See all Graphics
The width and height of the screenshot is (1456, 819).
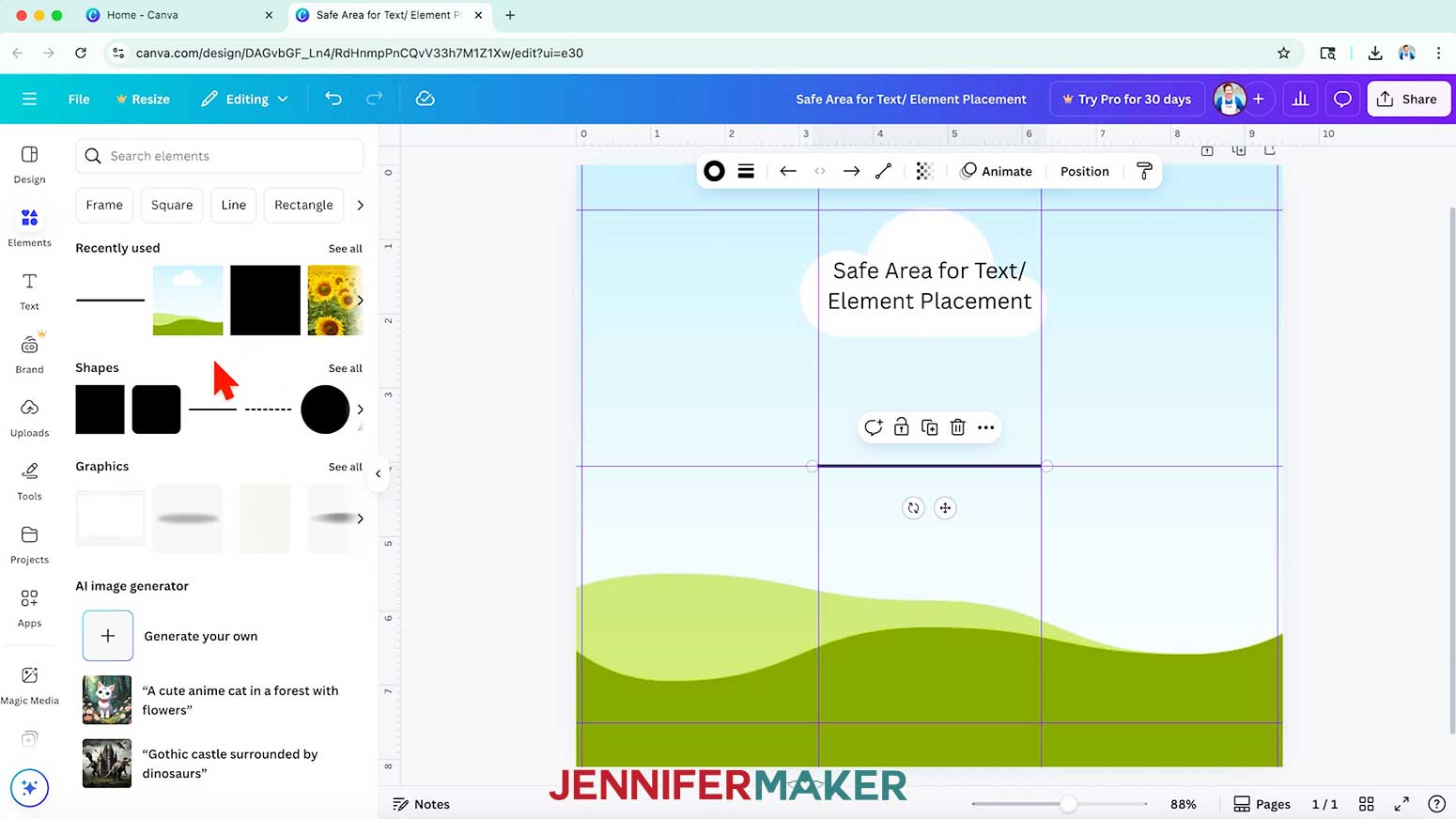click(345, 467)
